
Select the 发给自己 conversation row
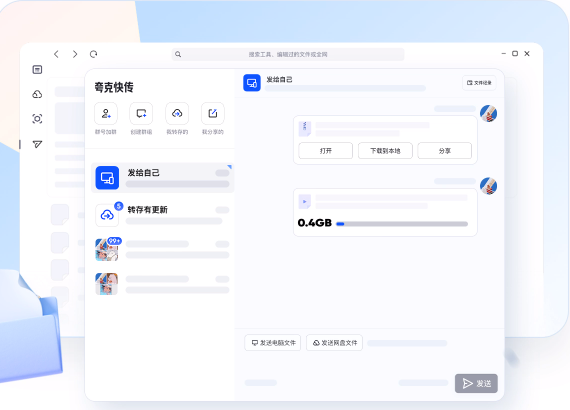162,178
